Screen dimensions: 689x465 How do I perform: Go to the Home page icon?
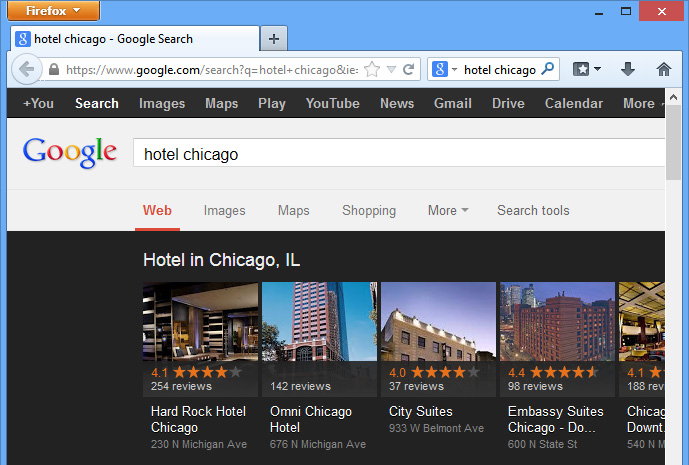[x=664, y=69]
